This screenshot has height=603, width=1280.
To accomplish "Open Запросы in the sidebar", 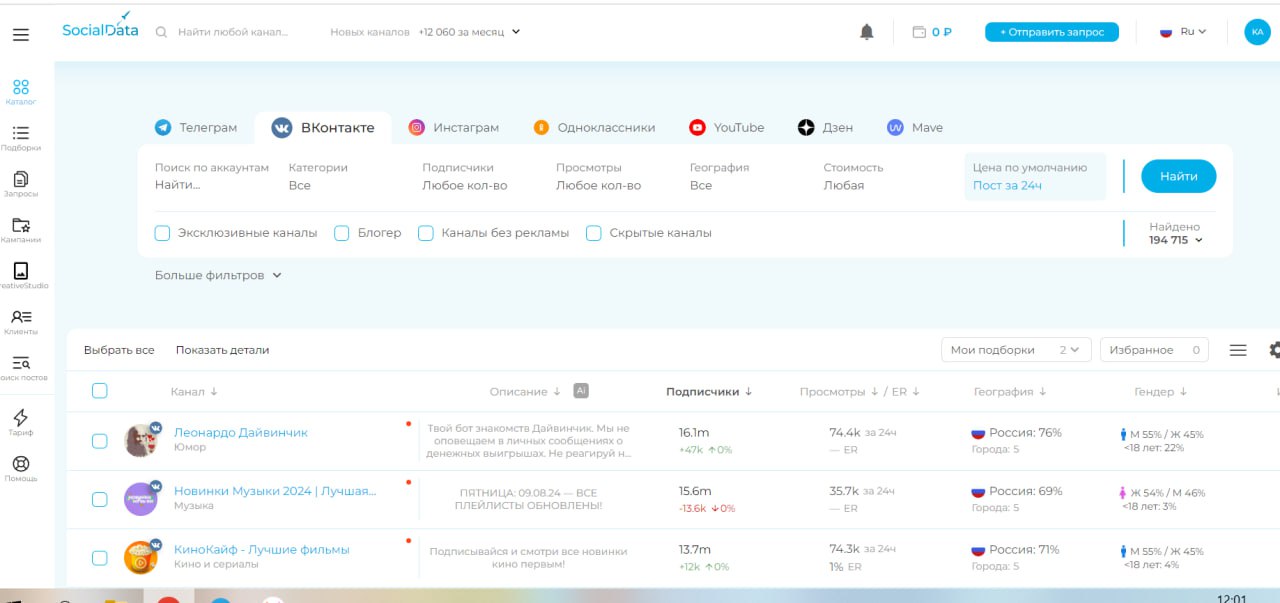I will coord(21,184).
